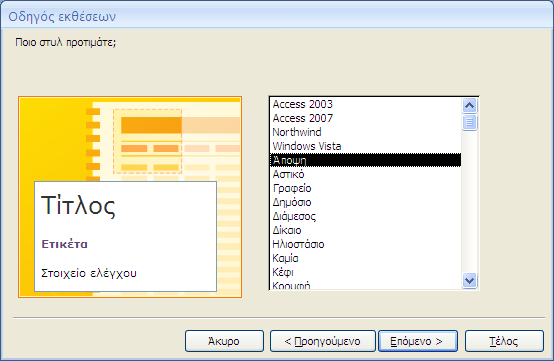Click the Άκυρο cancel button
This screenshot has width=554, height=361.
[224, 341]
